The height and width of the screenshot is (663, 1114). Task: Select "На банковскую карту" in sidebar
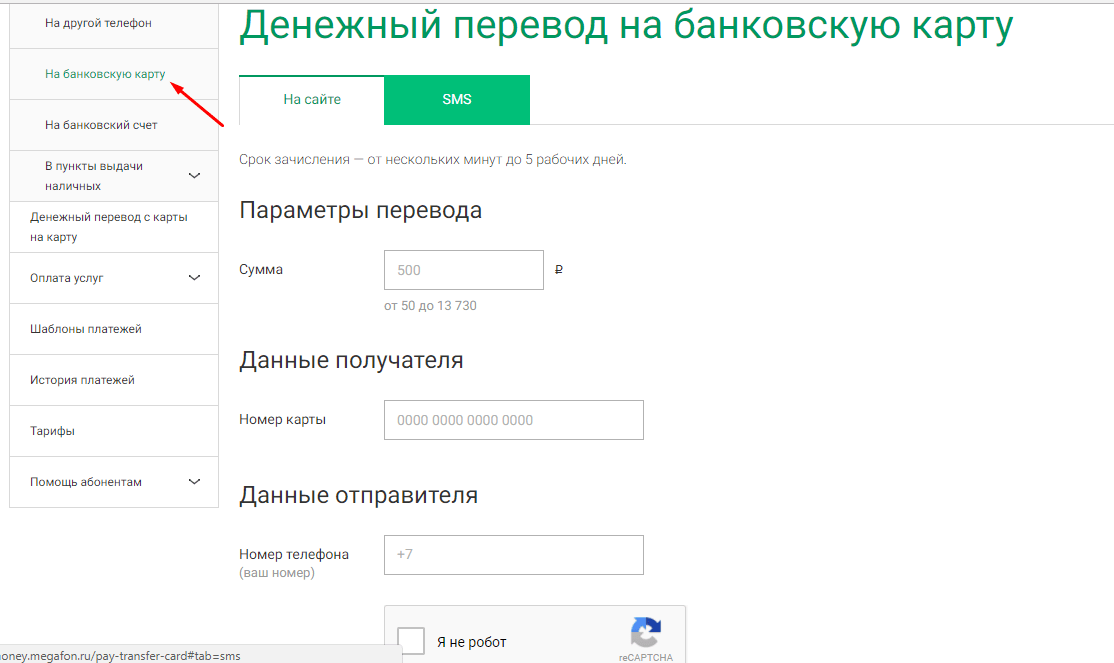pos(105,74)
